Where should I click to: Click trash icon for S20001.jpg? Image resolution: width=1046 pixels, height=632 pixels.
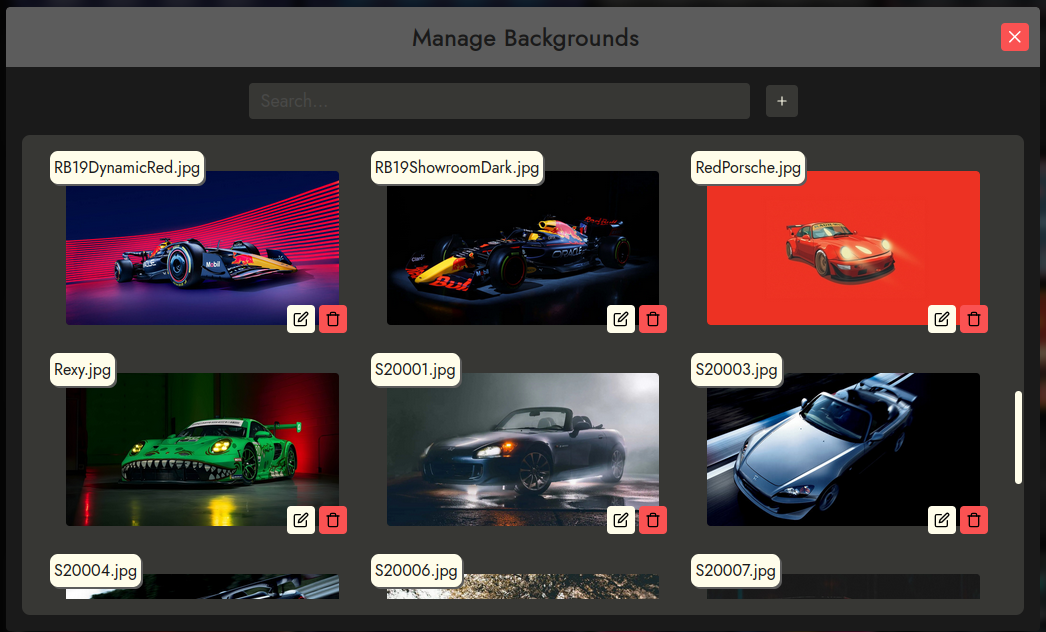click(653, 520)
